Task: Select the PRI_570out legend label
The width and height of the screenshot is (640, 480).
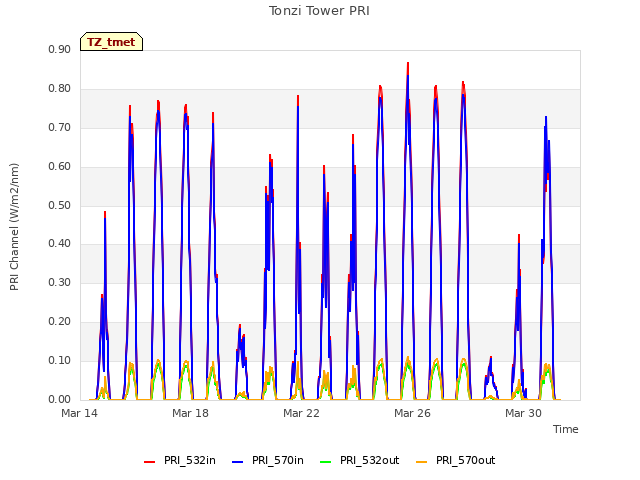Action: tap(466, 460)
